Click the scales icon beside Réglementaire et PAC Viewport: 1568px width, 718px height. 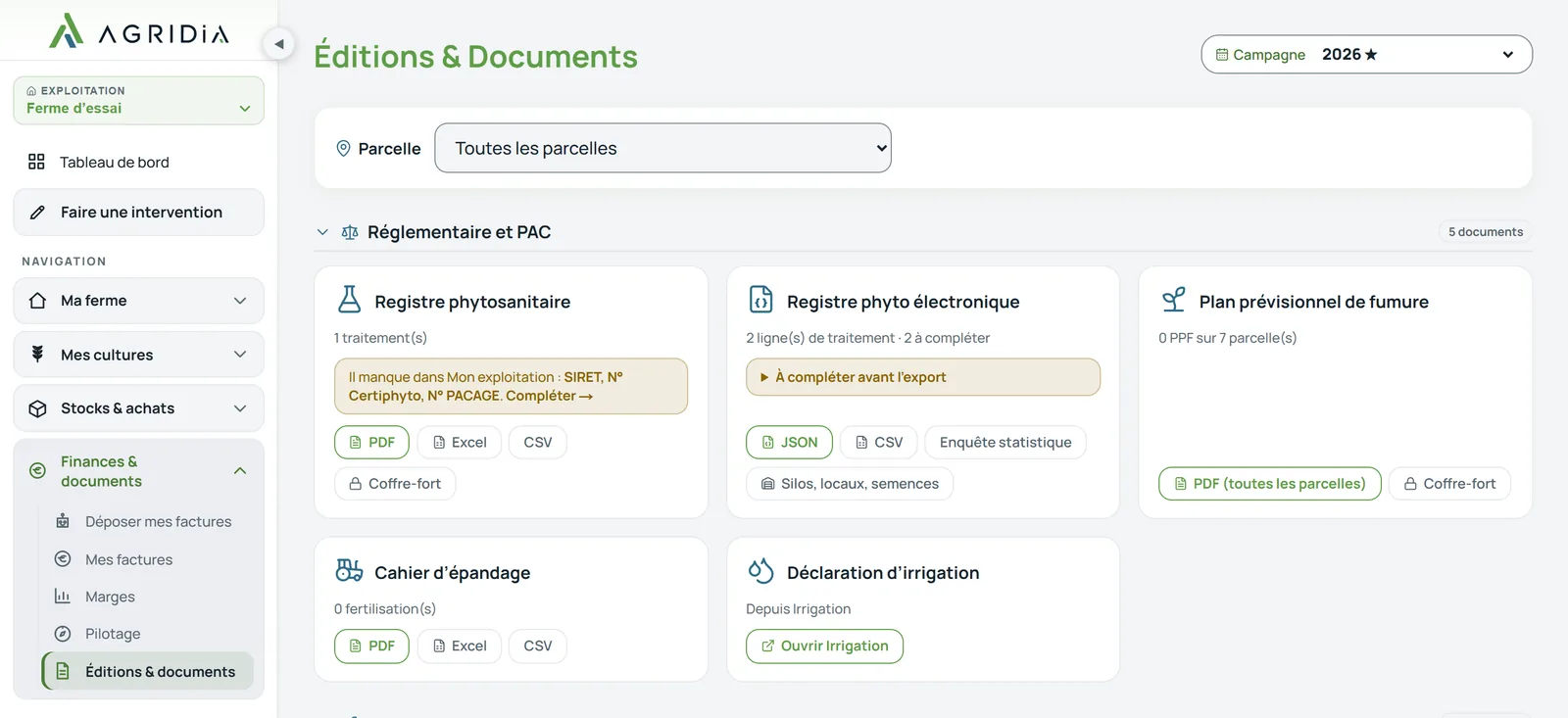pos(350,232)
